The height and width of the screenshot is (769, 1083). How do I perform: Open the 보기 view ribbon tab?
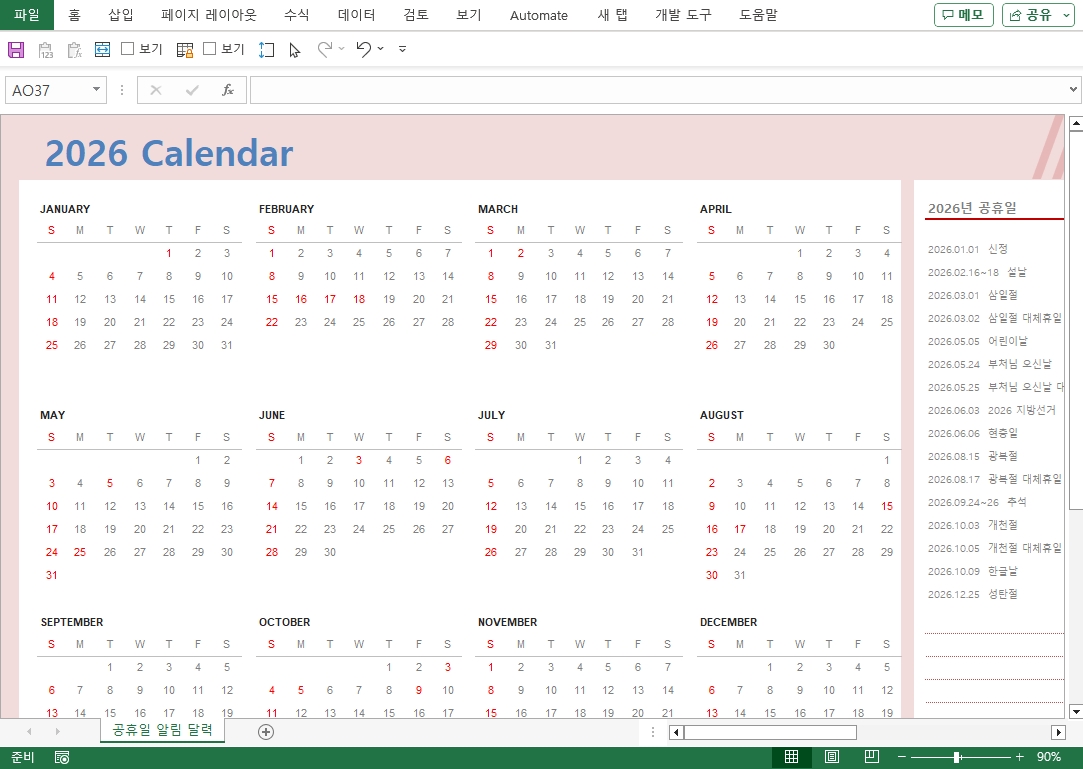click(x=468, y=15)
